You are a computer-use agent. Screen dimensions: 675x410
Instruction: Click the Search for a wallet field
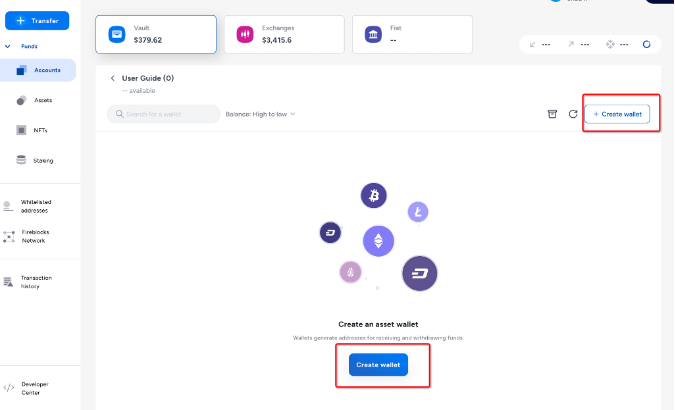point(163,114)
